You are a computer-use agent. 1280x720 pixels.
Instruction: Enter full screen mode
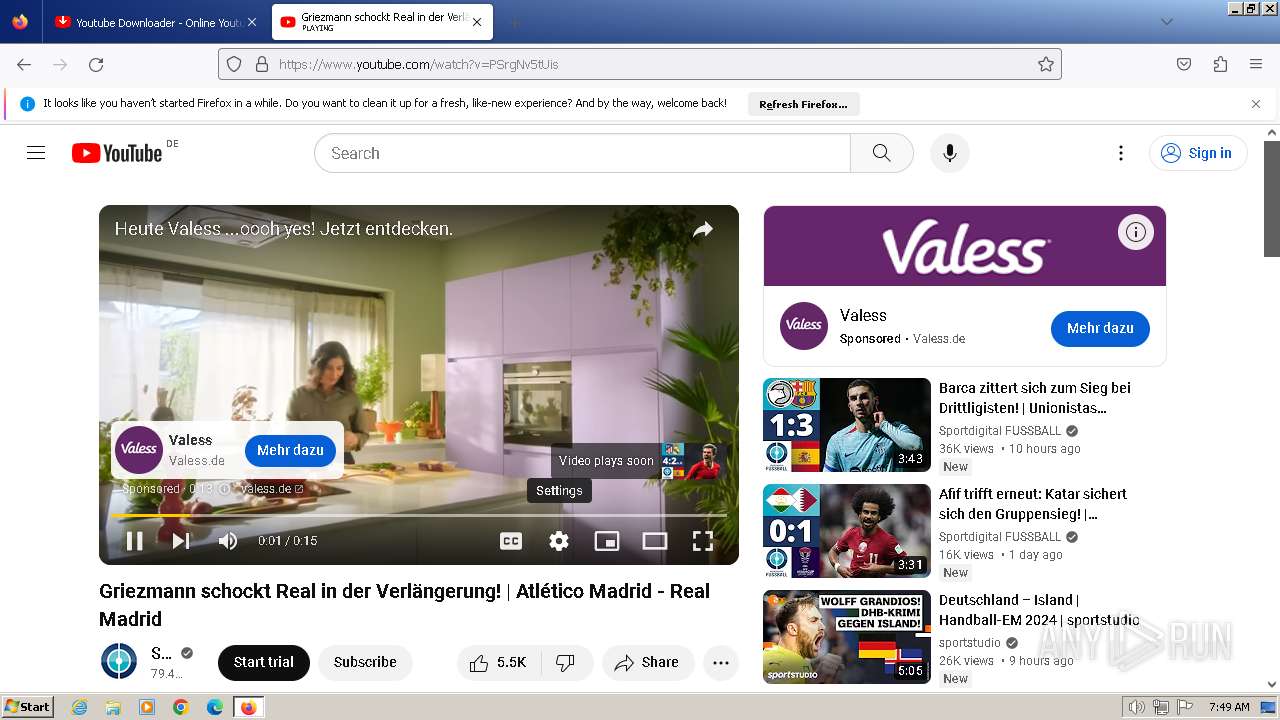[x=703, y=541]
